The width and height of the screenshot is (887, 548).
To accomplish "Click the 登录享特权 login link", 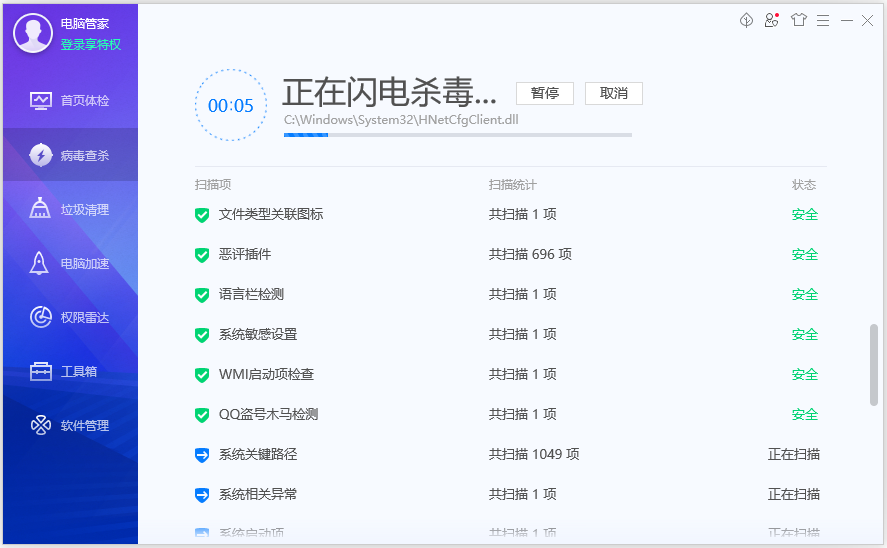I will point(91,45).
